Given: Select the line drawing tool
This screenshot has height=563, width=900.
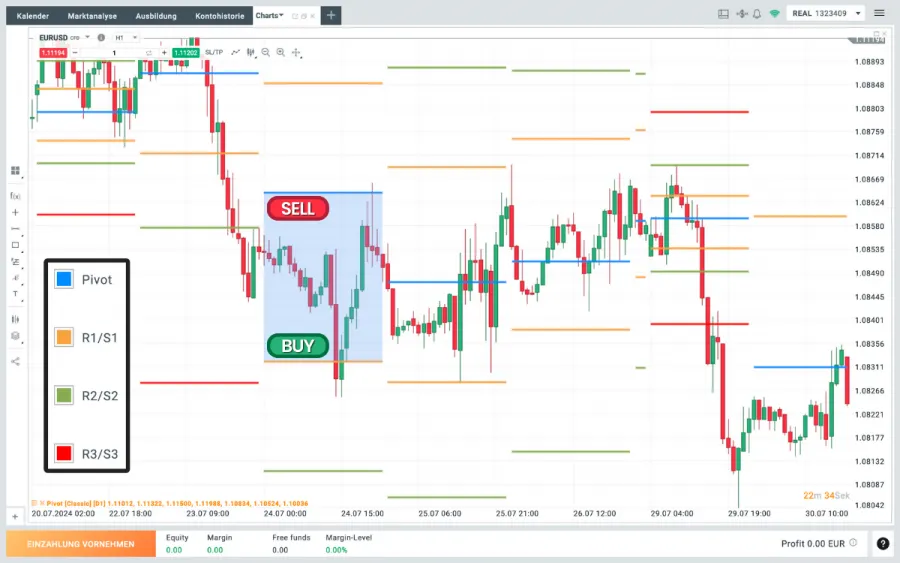Looking at the screenshot, I should (x=15, y=228).
